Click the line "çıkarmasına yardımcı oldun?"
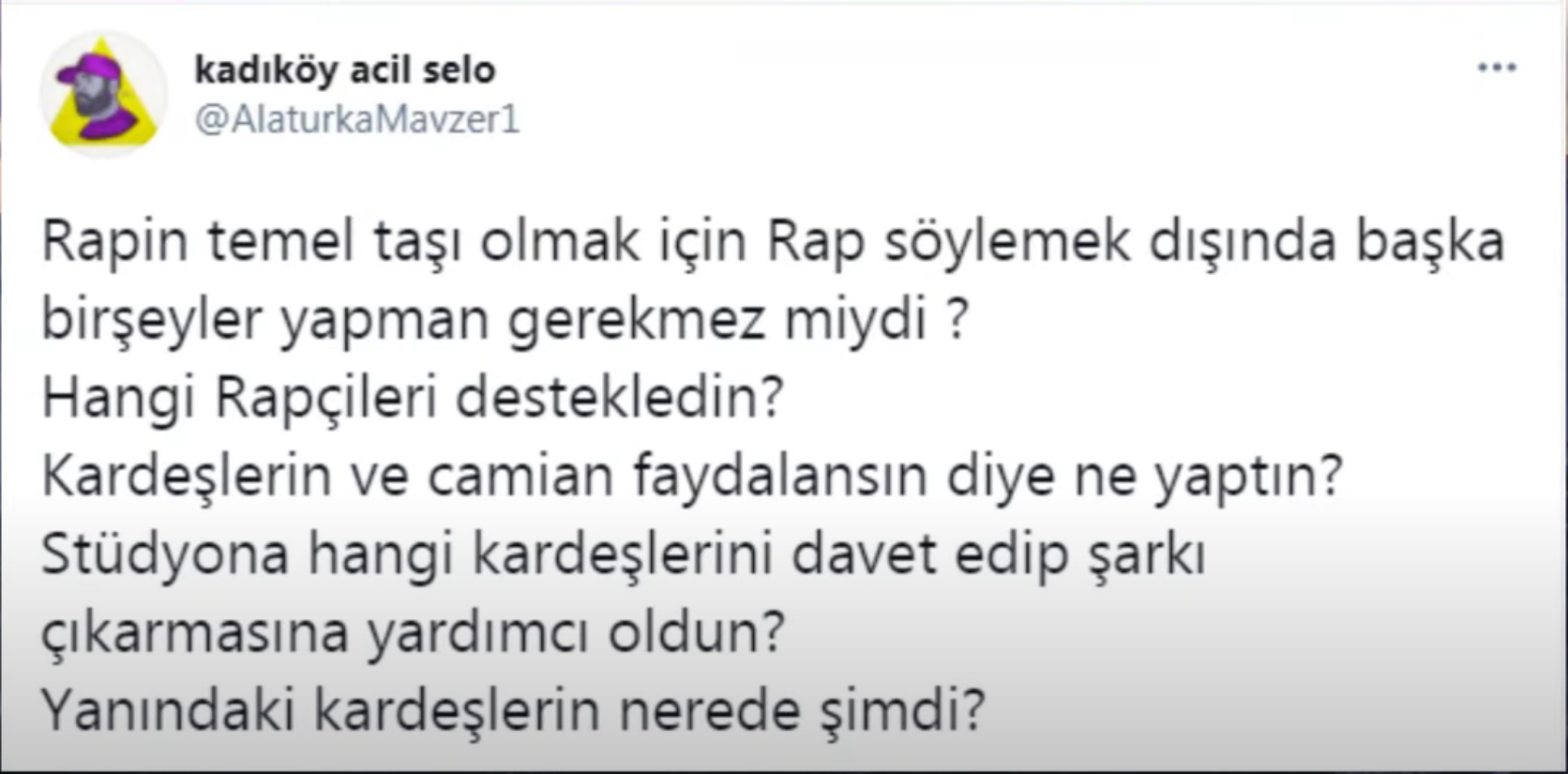 (413, 633)
